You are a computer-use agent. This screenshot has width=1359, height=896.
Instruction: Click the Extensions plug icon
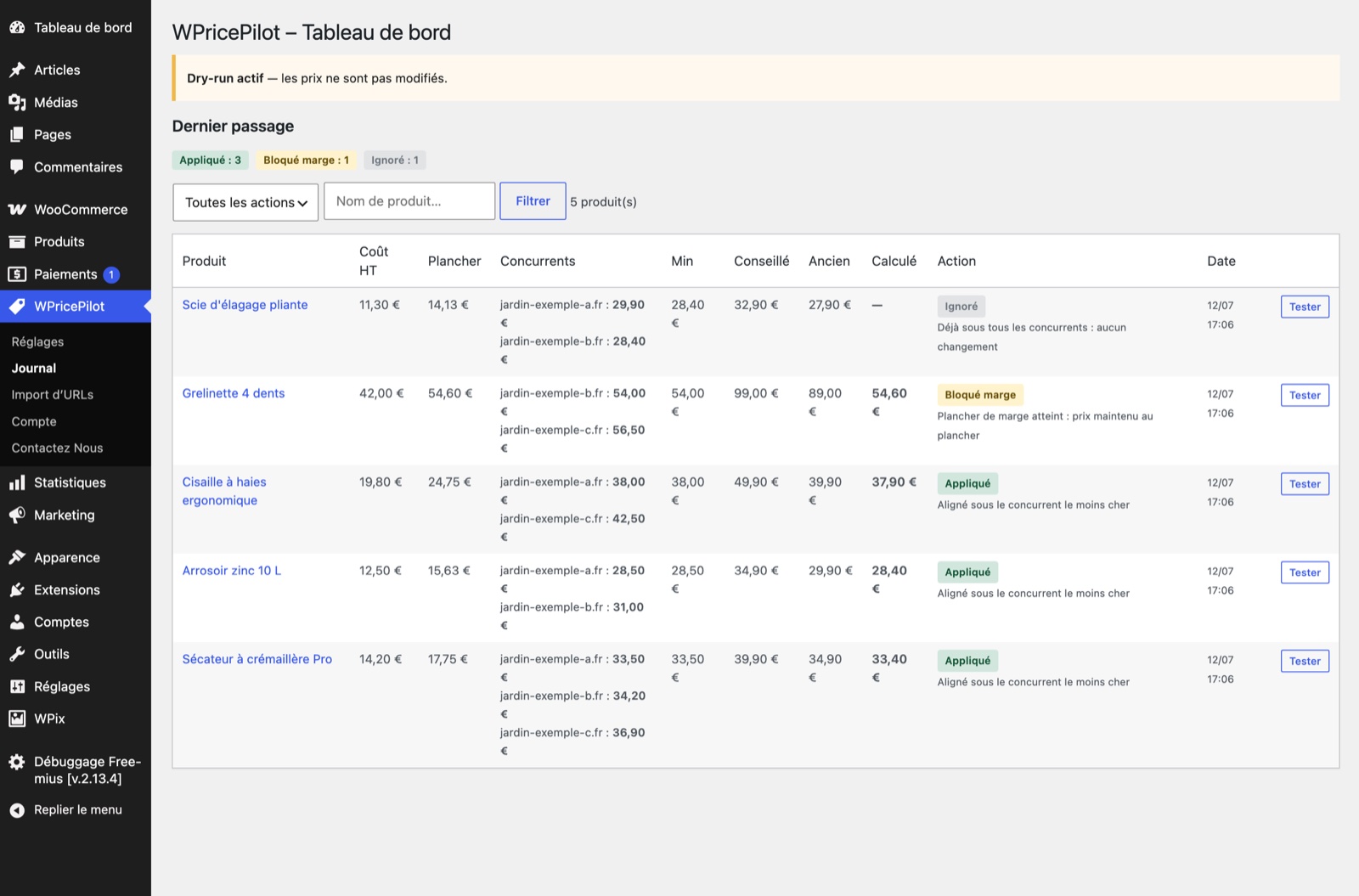click(17, 589)
